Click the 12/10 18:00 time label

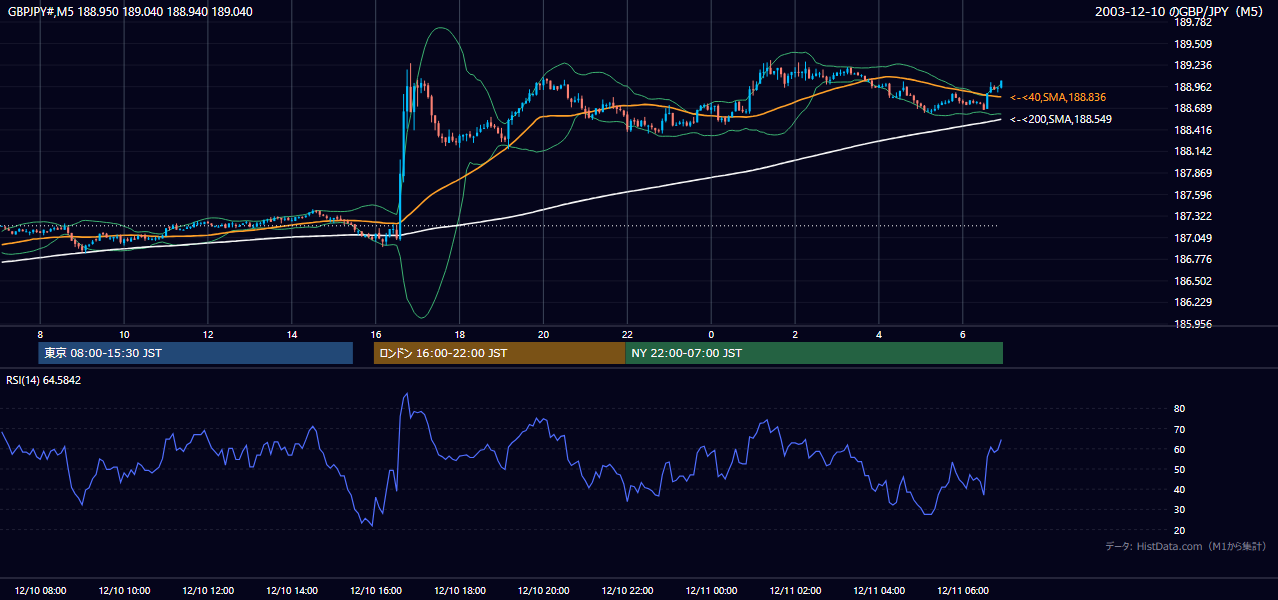460,591
